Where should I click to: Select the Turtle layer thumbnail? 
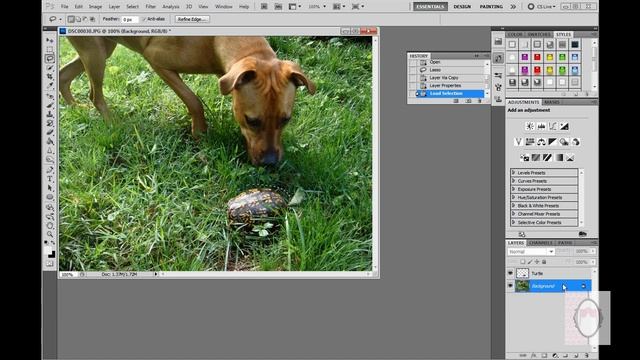522,273
